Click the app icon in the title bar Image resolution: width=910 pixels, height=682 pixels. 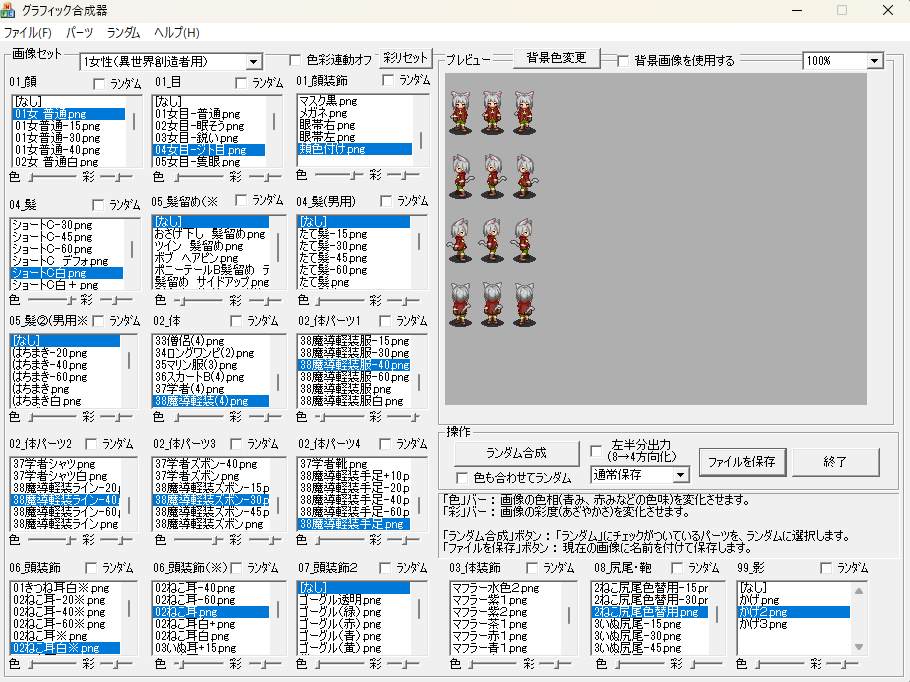(11, 10)
